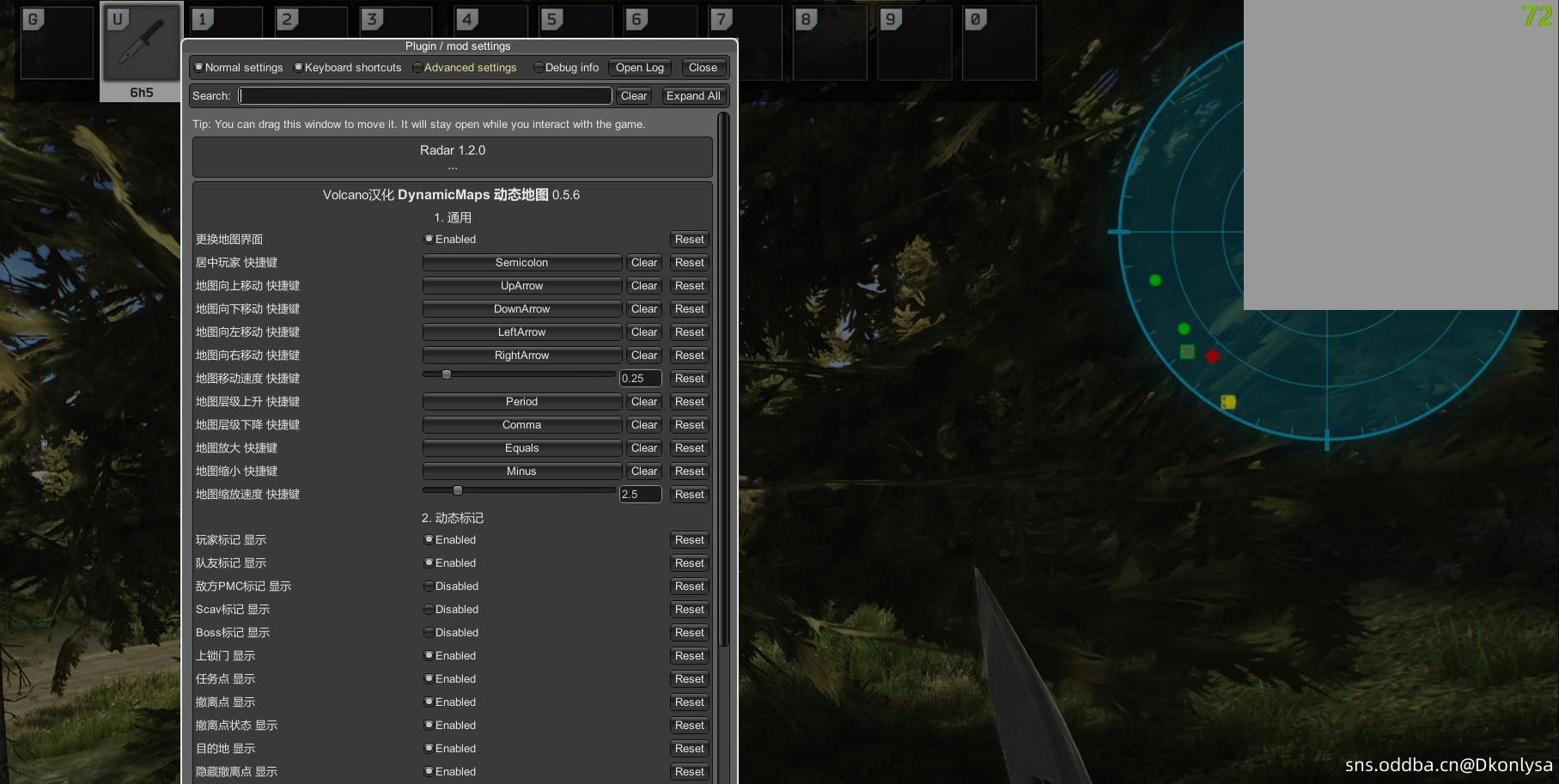
Task: Clear the search field
Action: coord(634,96)
